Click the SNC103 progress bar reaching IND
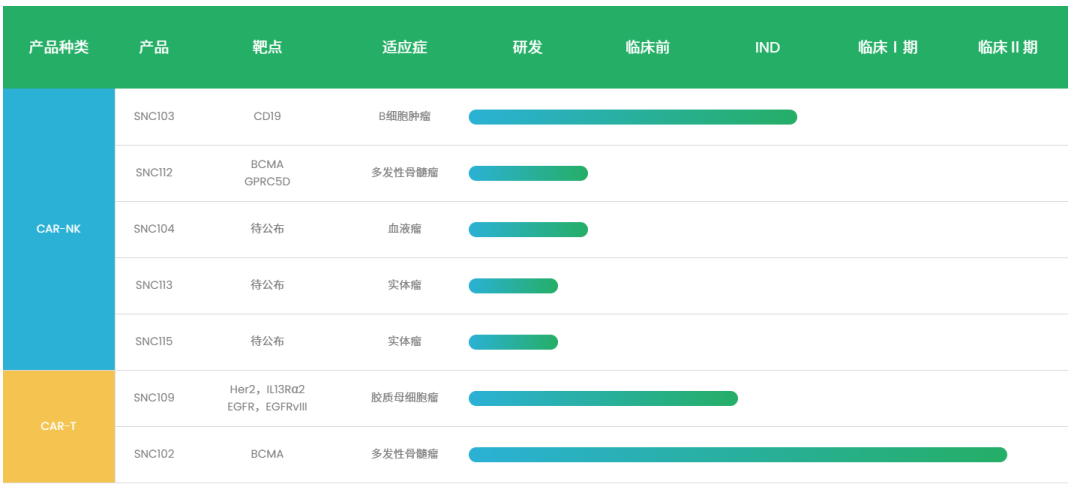The width and height of the screenshot is (1080, 496). [x=632, y=117]
